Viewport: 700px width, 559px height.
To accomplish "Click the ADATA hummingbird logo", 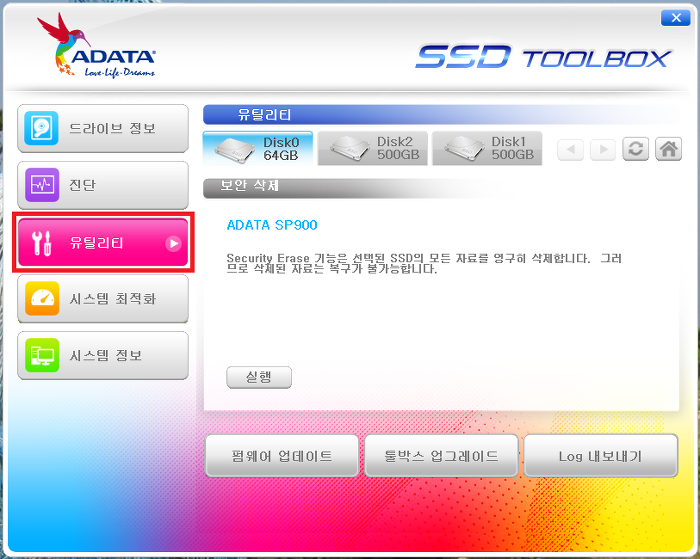I will point(96,46).
